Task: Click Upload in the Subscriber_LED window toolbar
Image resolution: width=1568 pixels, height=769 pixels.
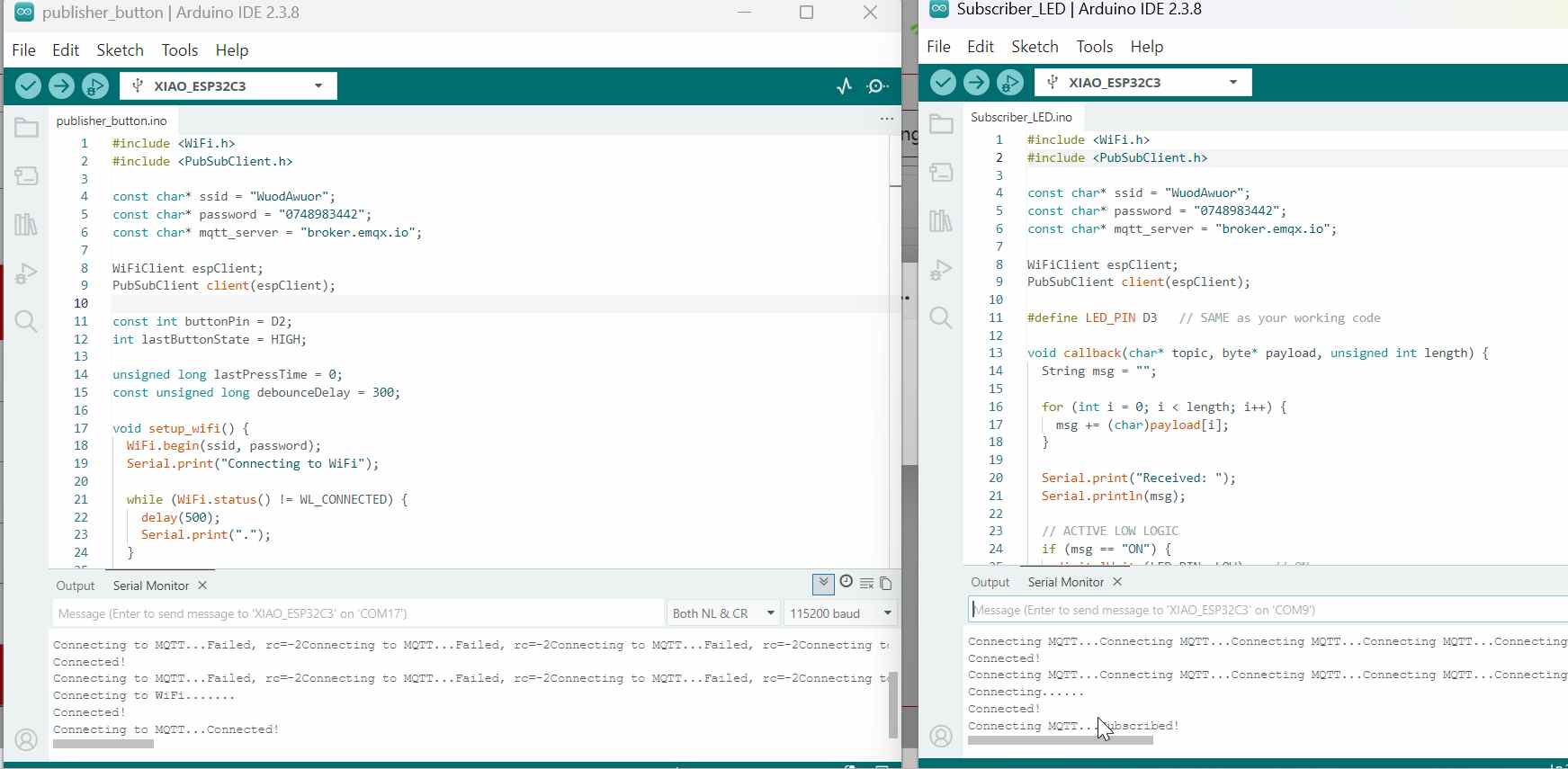Action: (976, 83)
